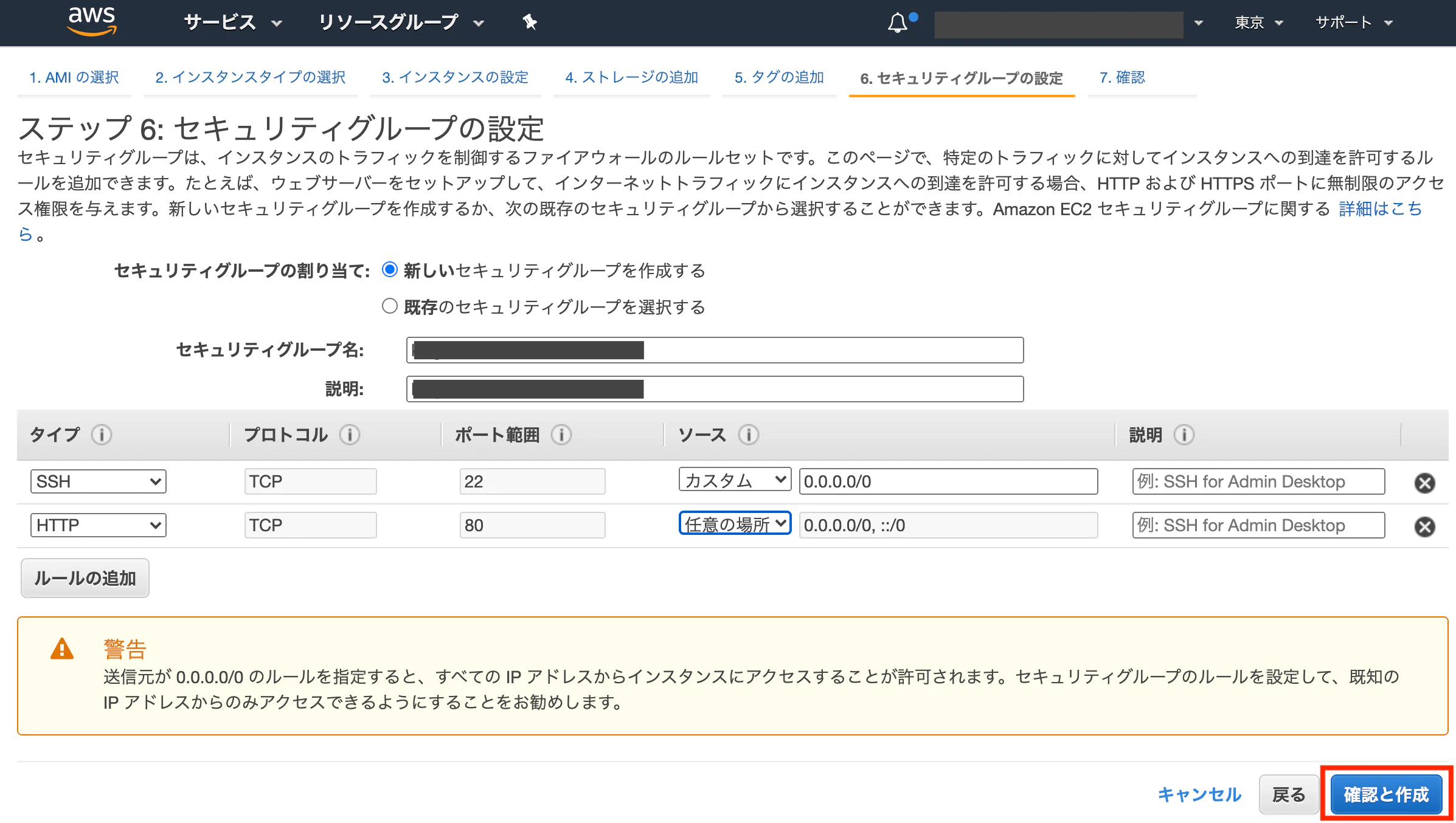The width and height of the screenshot is (1456, 823).
Task: Click the 戻る button
Action: [x=1289, y=794]
